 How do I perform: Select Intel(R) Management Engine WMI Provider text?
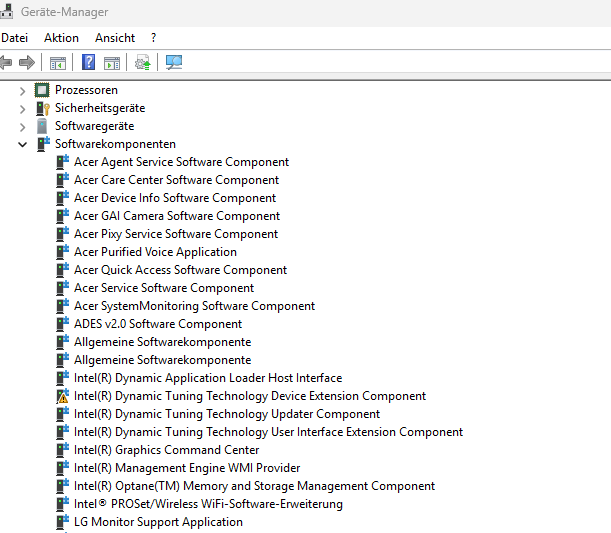pyautogui.click(x=187, y=468)
